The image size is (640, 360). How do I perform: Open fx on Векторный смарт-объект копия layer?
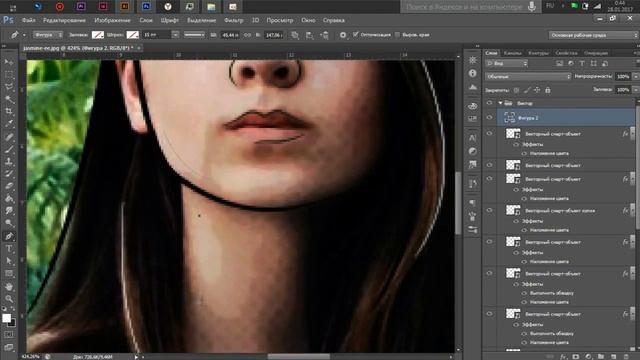point(625,211)
